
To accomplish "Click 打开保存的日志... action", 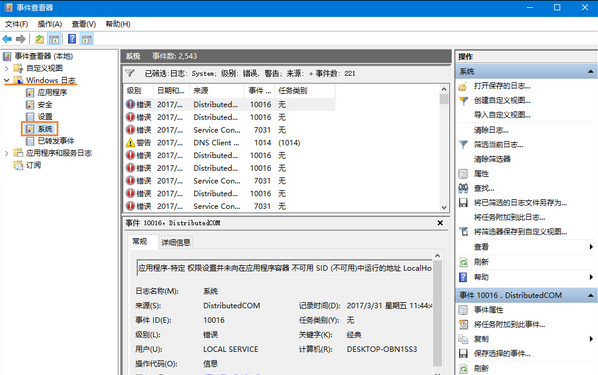I will coord(502,86).
